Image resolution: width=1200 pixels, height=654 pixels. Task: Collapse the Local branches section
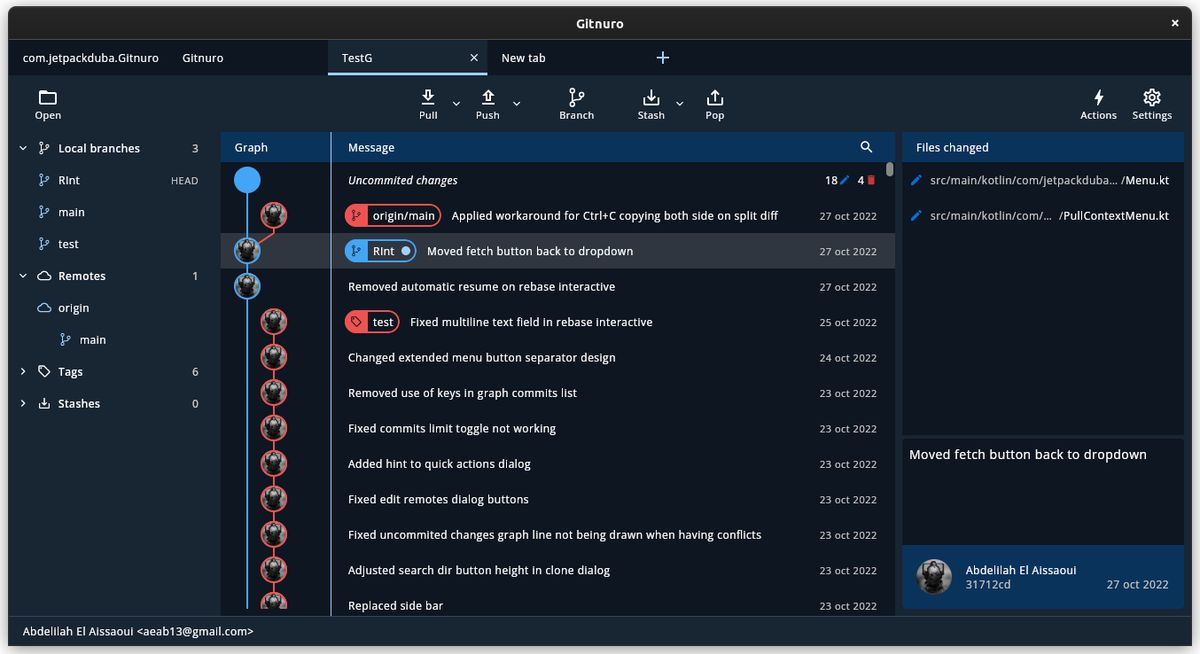click(x=22, y=147)
